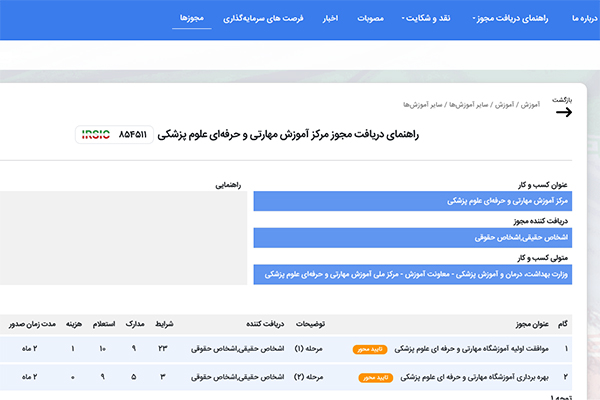This screenshot has height=400, width=600.
Task: Click the back arrow icon (بازگشت)
Action: click(x=563, y=112)
